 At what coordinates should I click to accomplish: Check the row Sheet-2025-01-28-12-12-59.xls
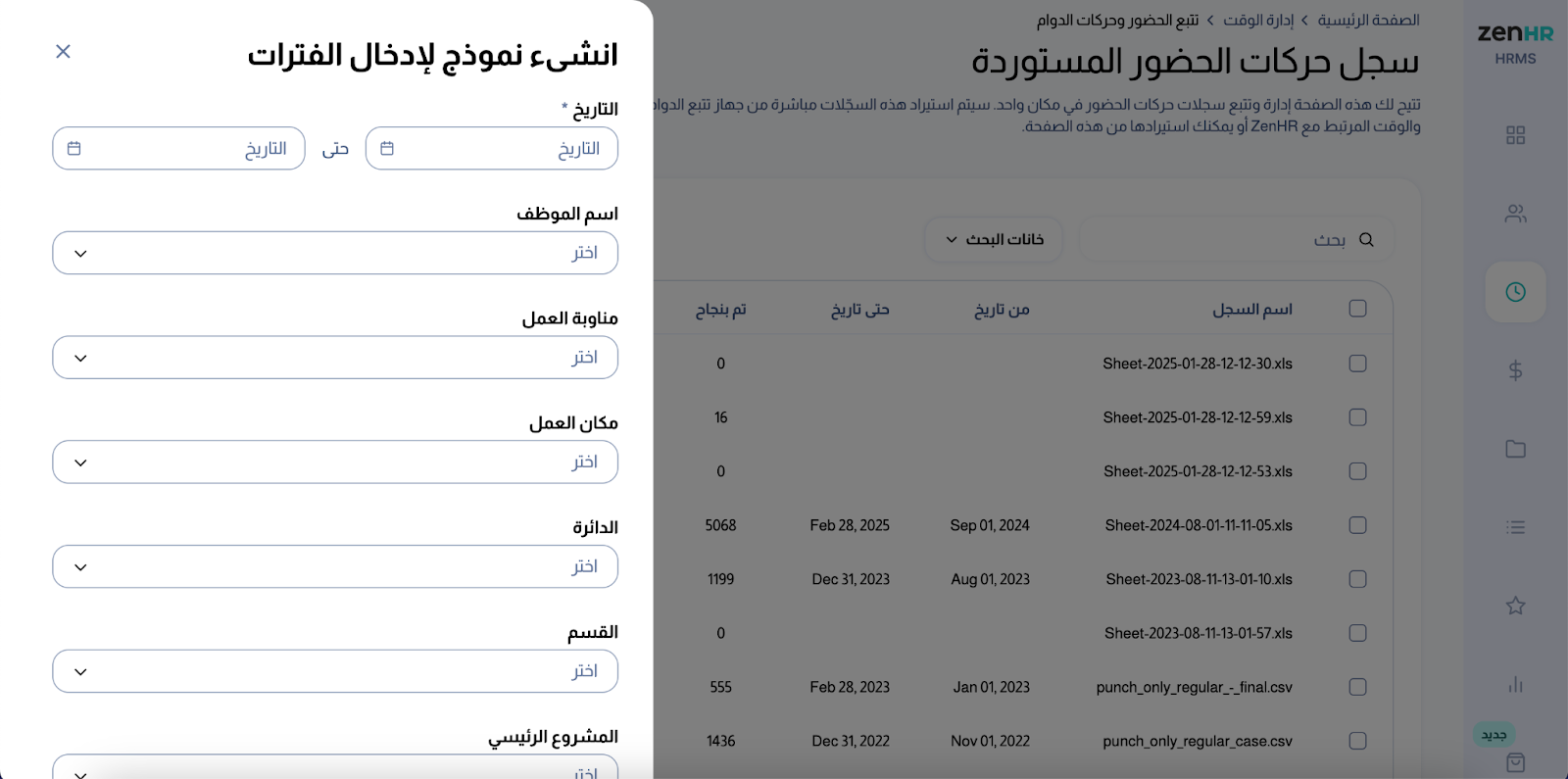coord(1357,417)
